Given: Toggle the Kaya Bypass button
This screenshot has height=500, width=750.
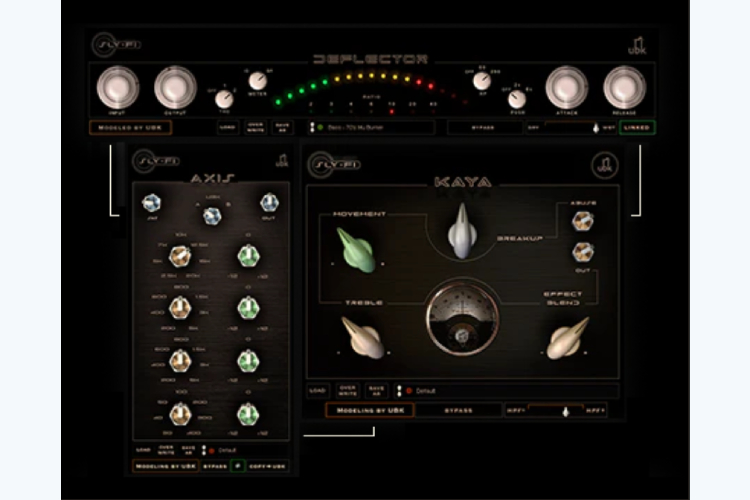Looking at the screenshot, I should tap(458, 411).
